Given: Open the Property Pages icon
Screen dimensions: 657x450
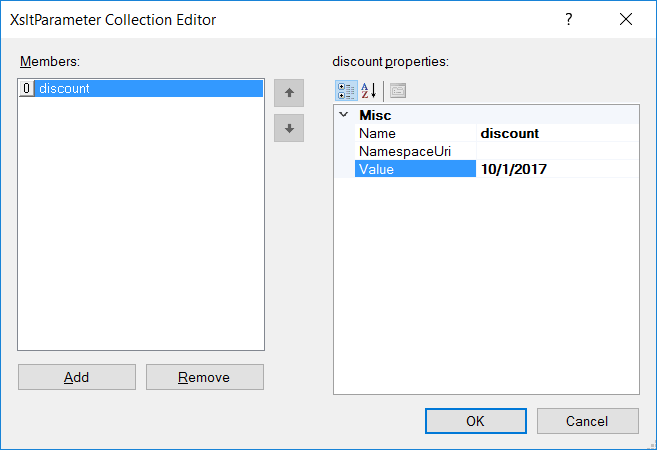Looking at the screenshot, I should (x=398, y=91).
